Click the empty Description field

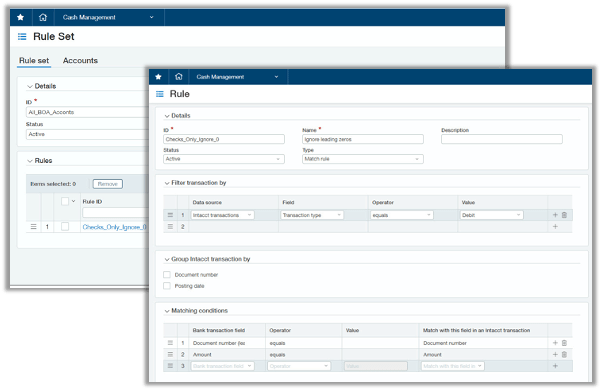(x=502, y=139)
